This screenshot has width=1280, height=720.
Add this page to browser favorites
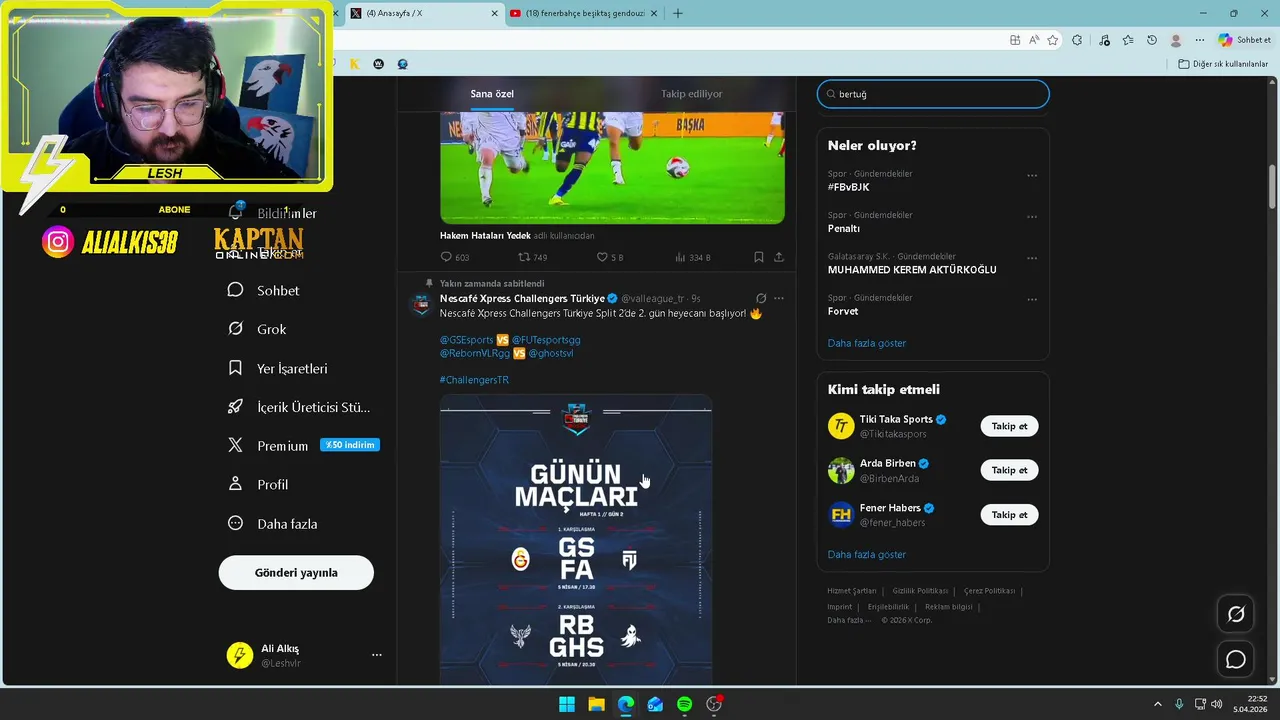click(x=1052, y=40)
